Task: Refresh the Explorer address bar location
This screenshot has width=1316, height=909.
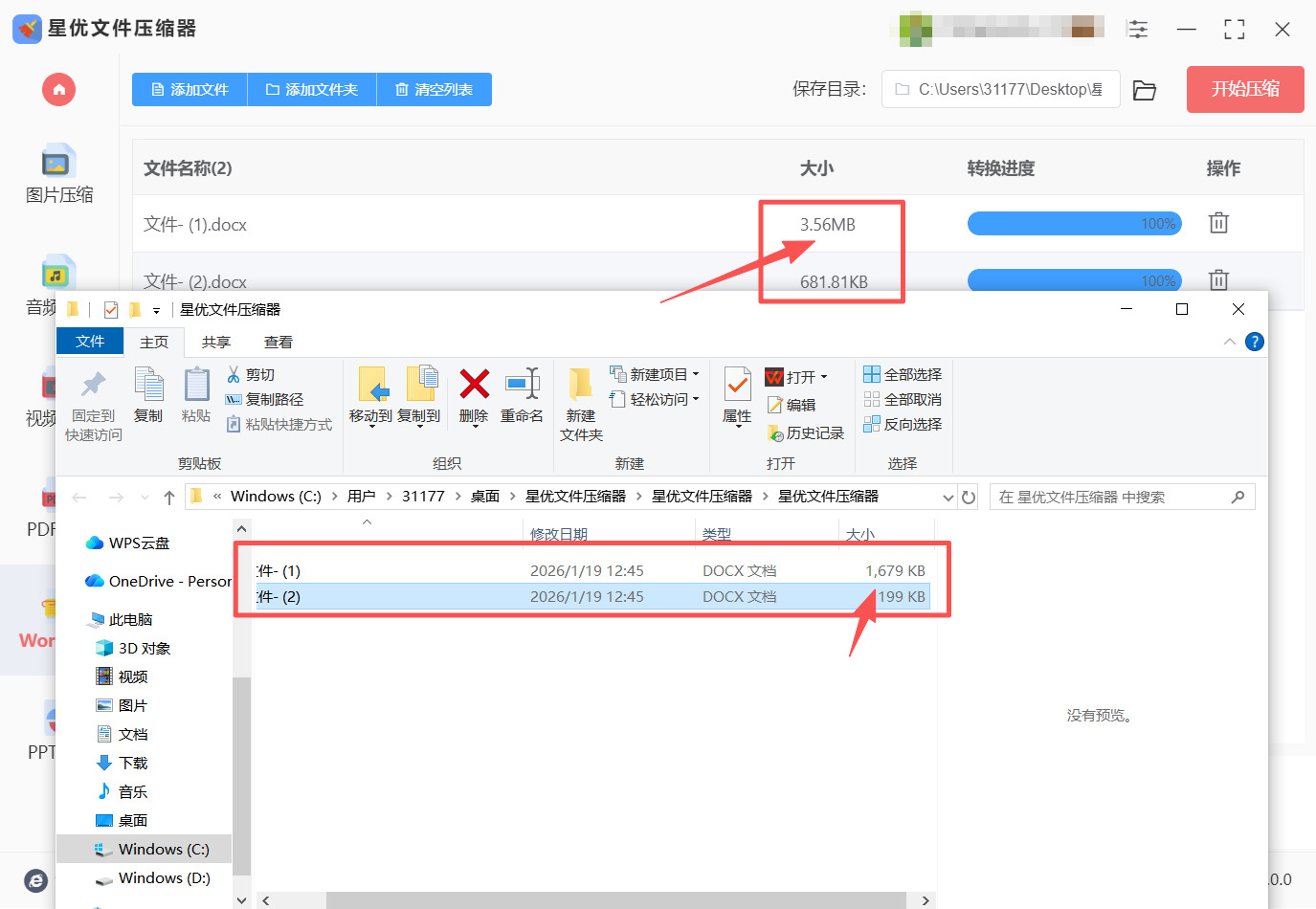Action: click(969, 498)
